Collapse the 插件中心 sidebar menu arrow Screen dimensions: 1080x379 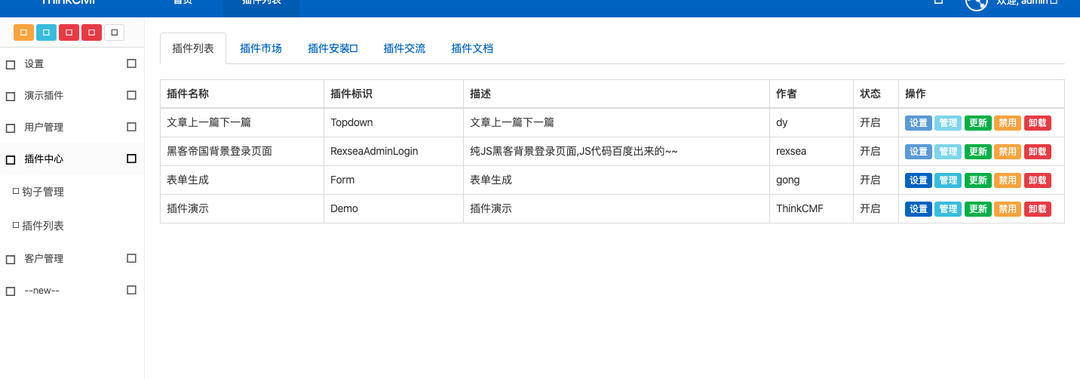(x=132, y=158)
